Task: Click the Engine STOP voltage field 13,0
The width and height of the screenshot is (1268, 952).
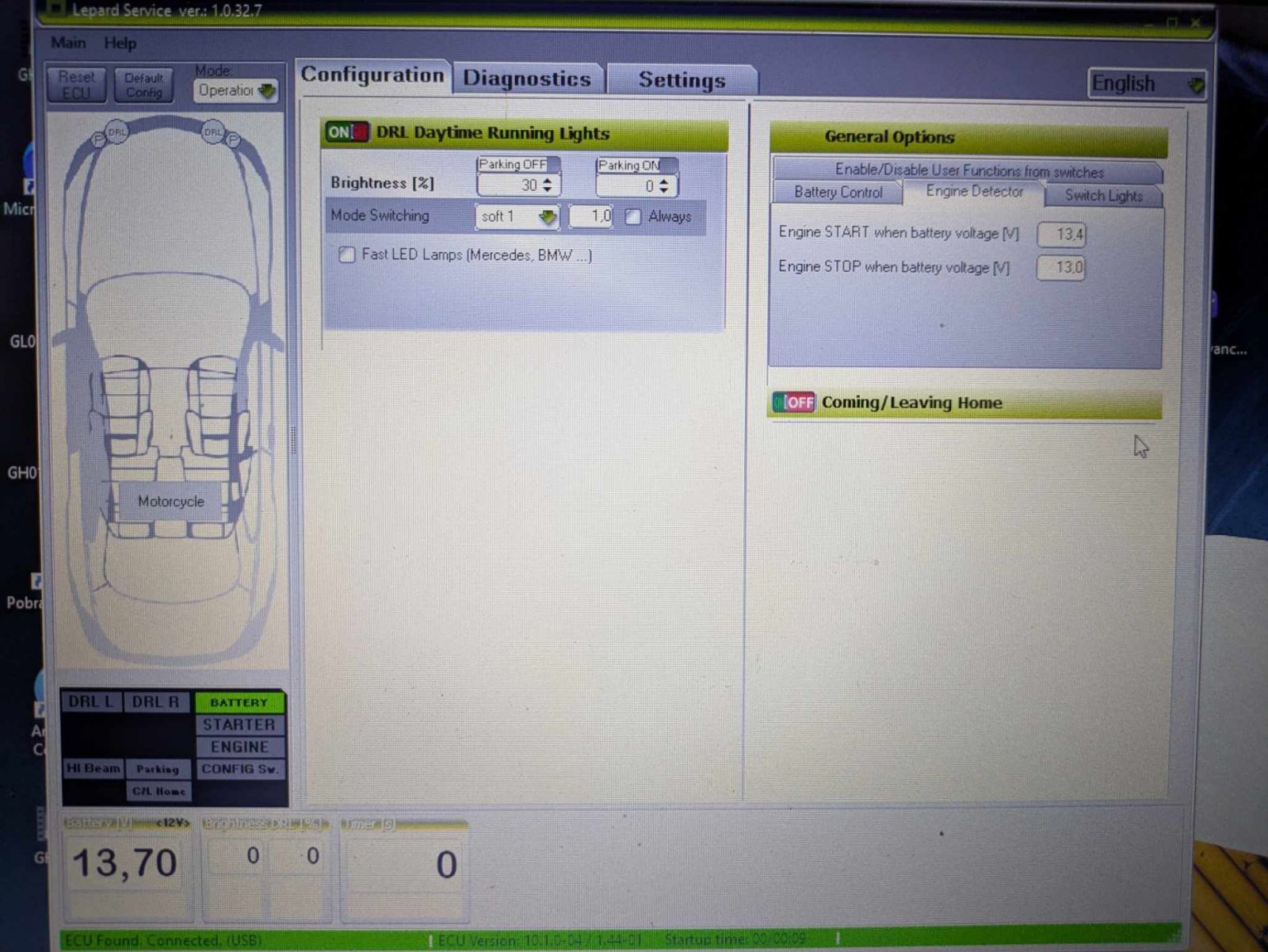Action: tap(1062, 268)
